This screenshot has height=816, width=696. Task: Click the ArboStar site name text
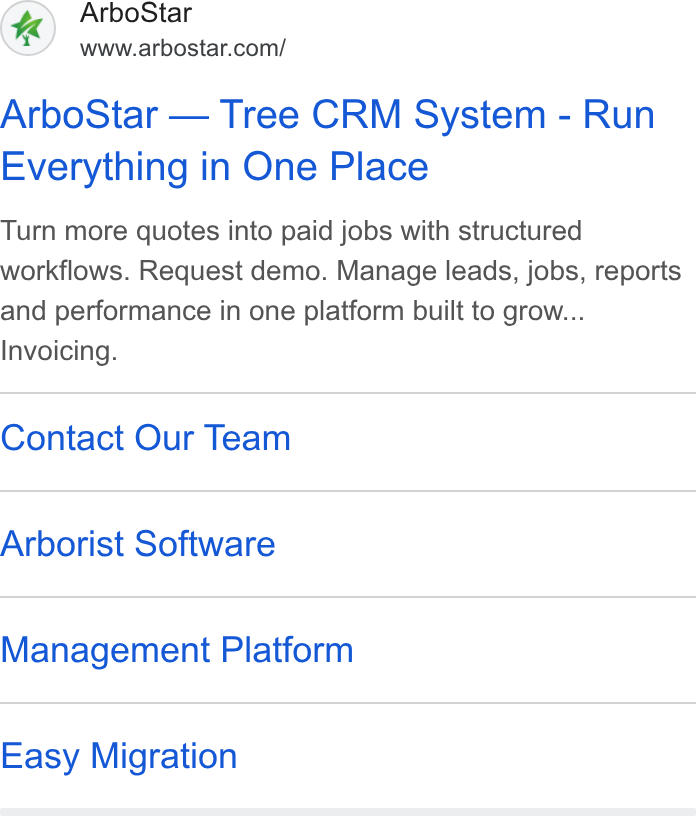(x=136, y=12)
